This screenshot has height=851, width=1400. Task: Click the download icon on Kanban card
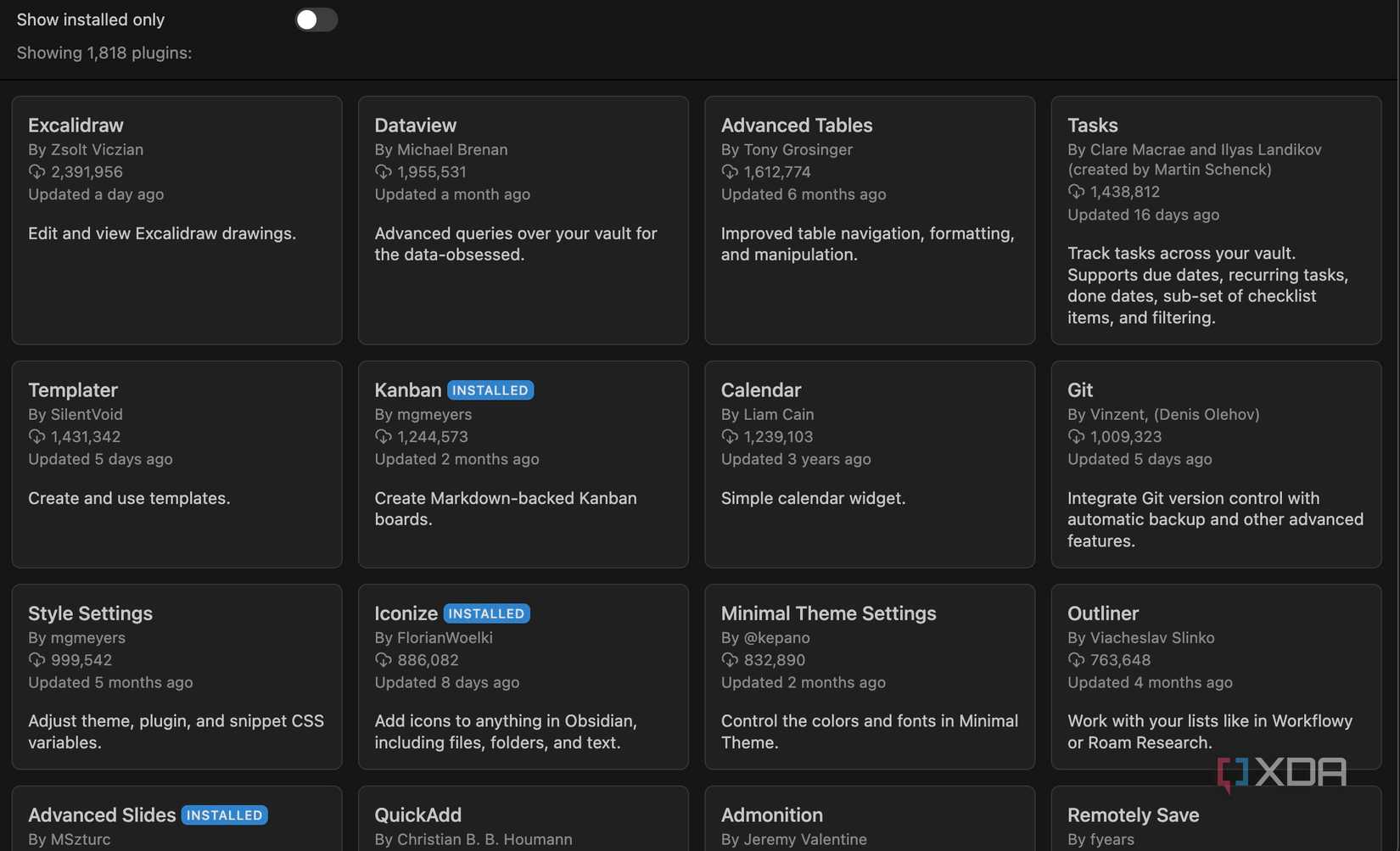(x=384, y=437)
